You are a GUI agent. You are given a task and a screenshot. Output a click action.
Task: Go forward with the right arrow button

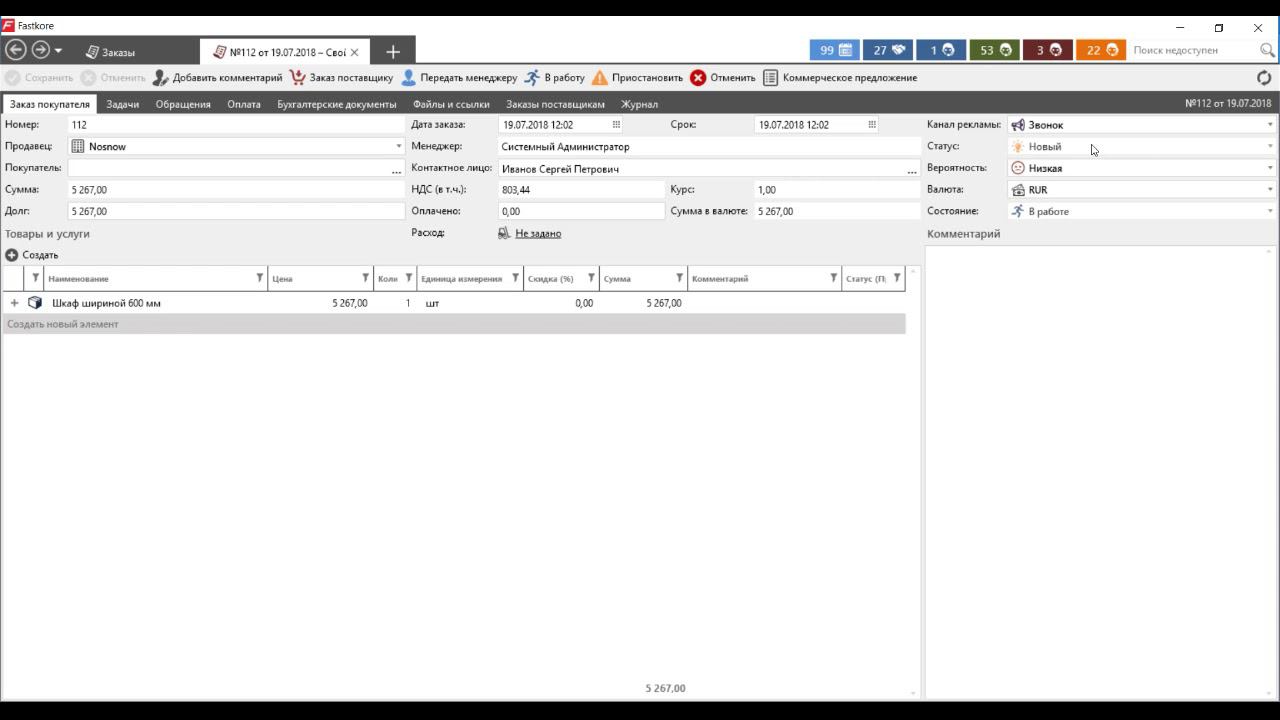point(41,50)
